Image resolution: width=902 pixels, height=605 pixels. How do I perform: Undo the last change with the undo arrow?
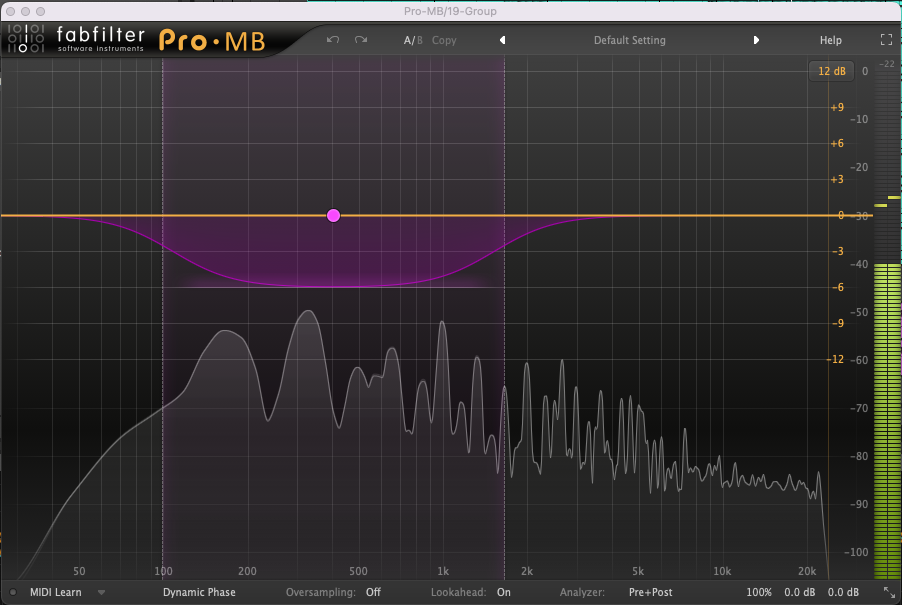pyautogui.click(x=332, y=40)
